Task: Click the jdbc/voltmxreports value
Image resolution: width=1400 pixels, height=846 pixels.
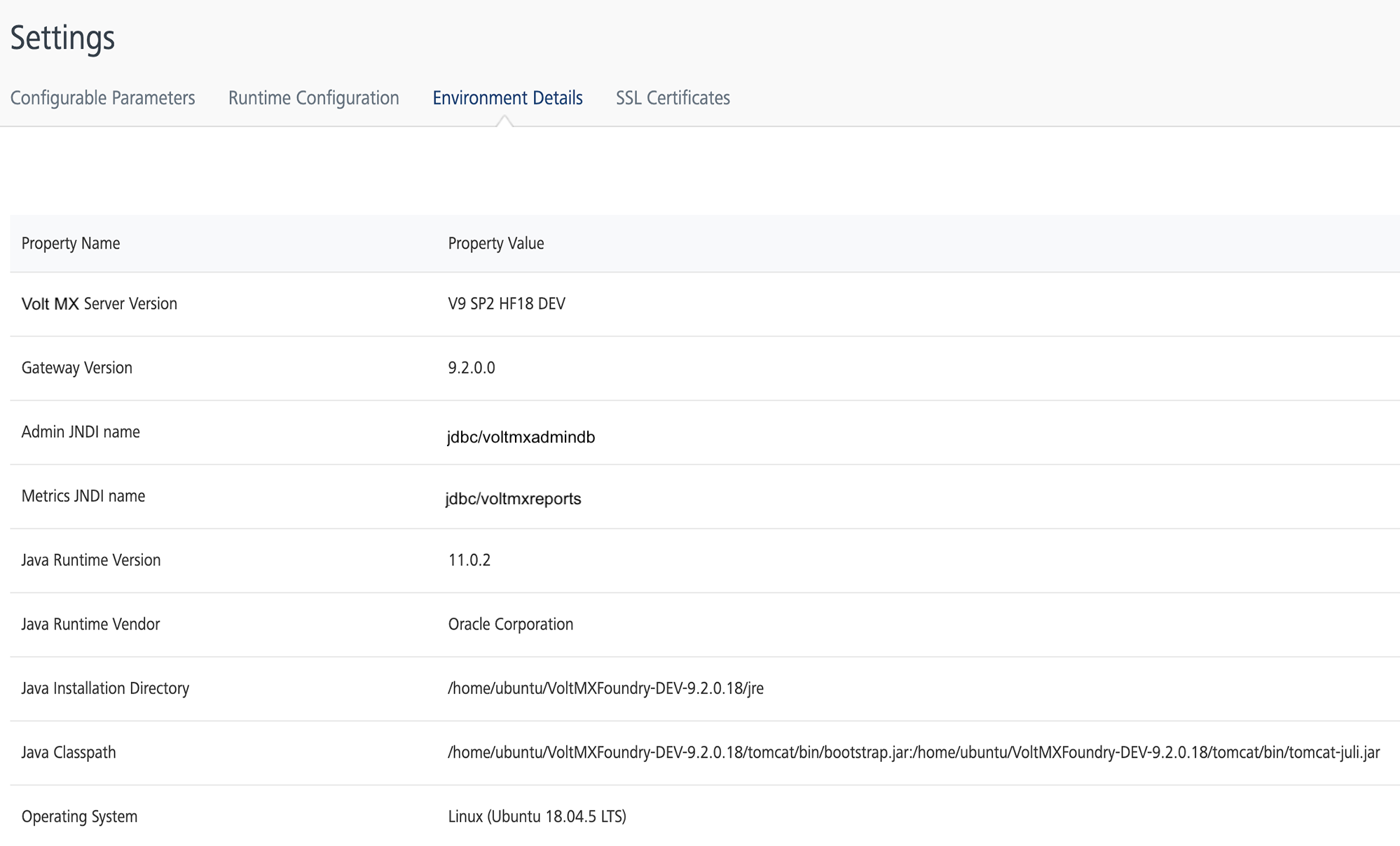Action: pos(513,499)
